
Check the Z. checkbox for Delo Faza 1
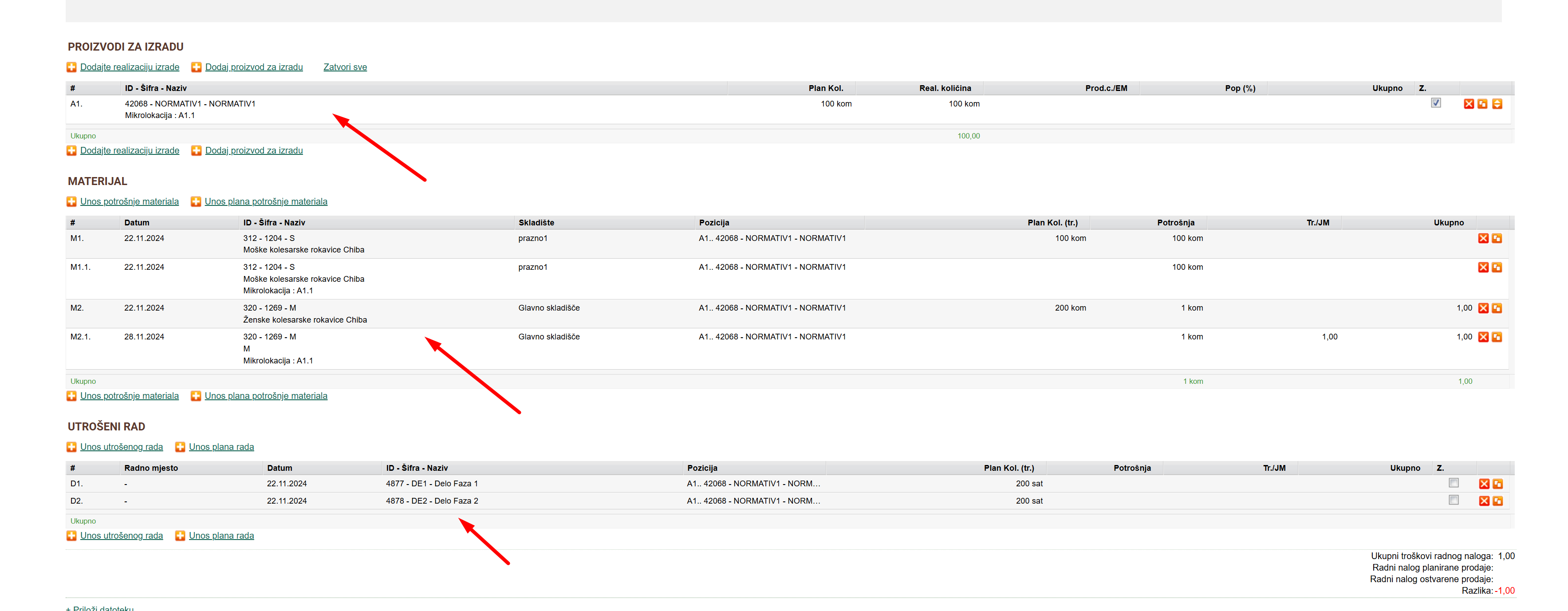click(1454, 483)
